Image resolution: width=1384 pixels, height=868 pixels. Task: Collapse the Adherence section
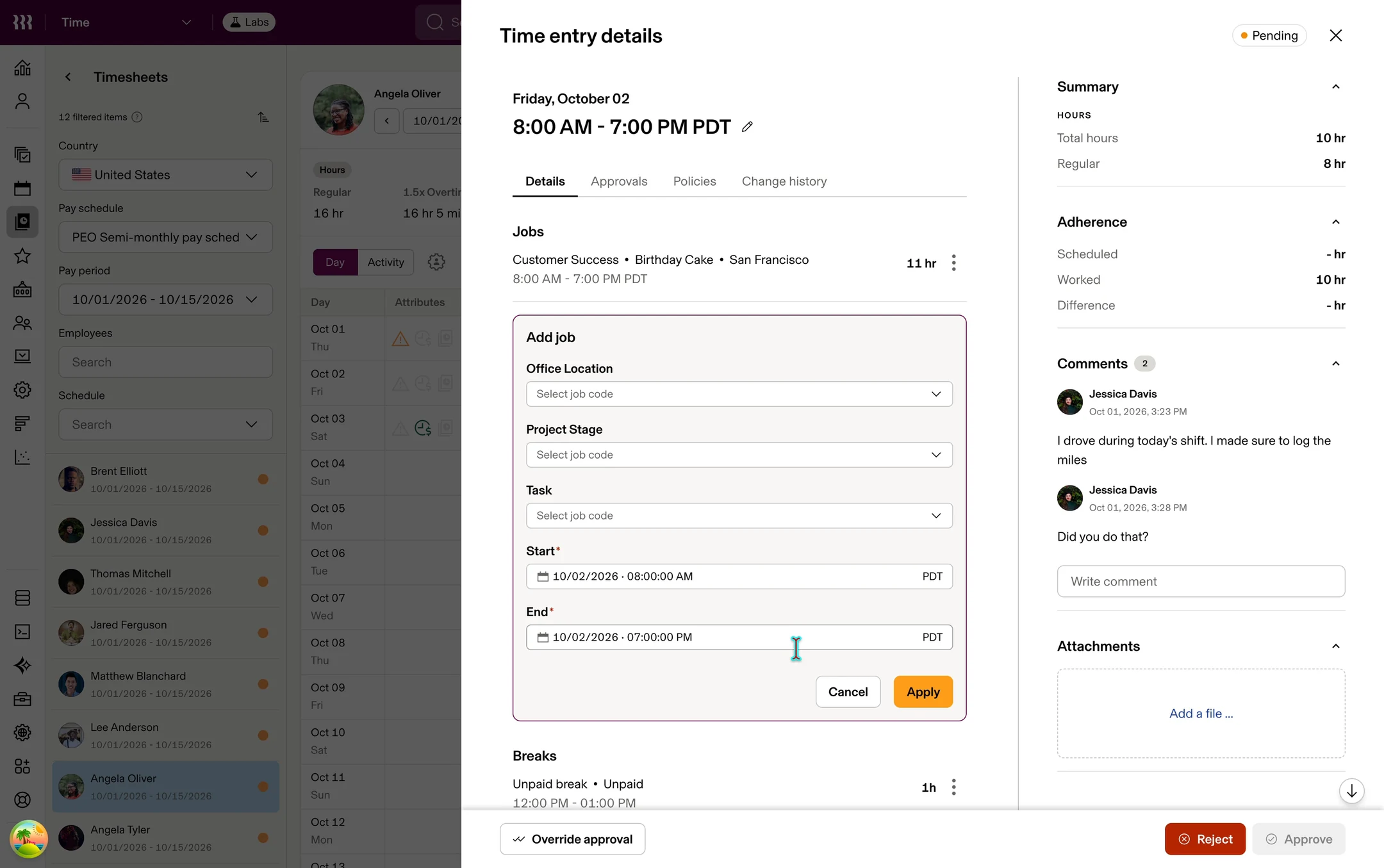1336,222
